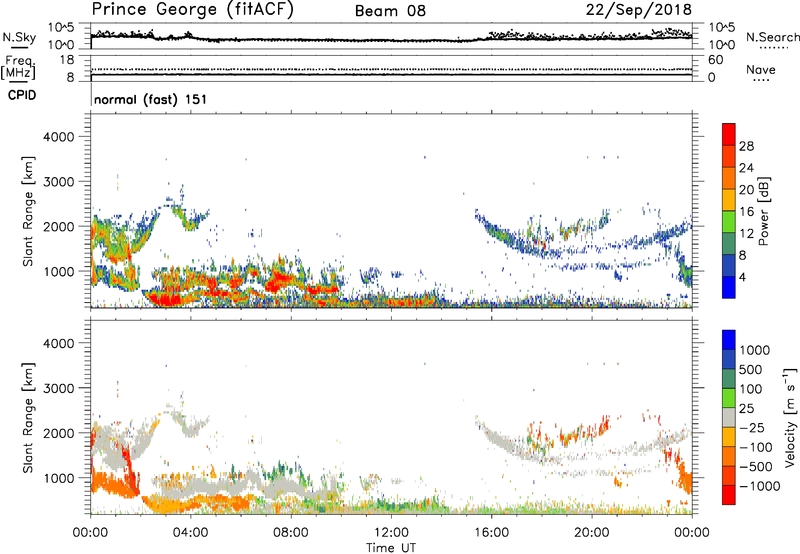Click the "N.Search" legend label

[772, 37]
